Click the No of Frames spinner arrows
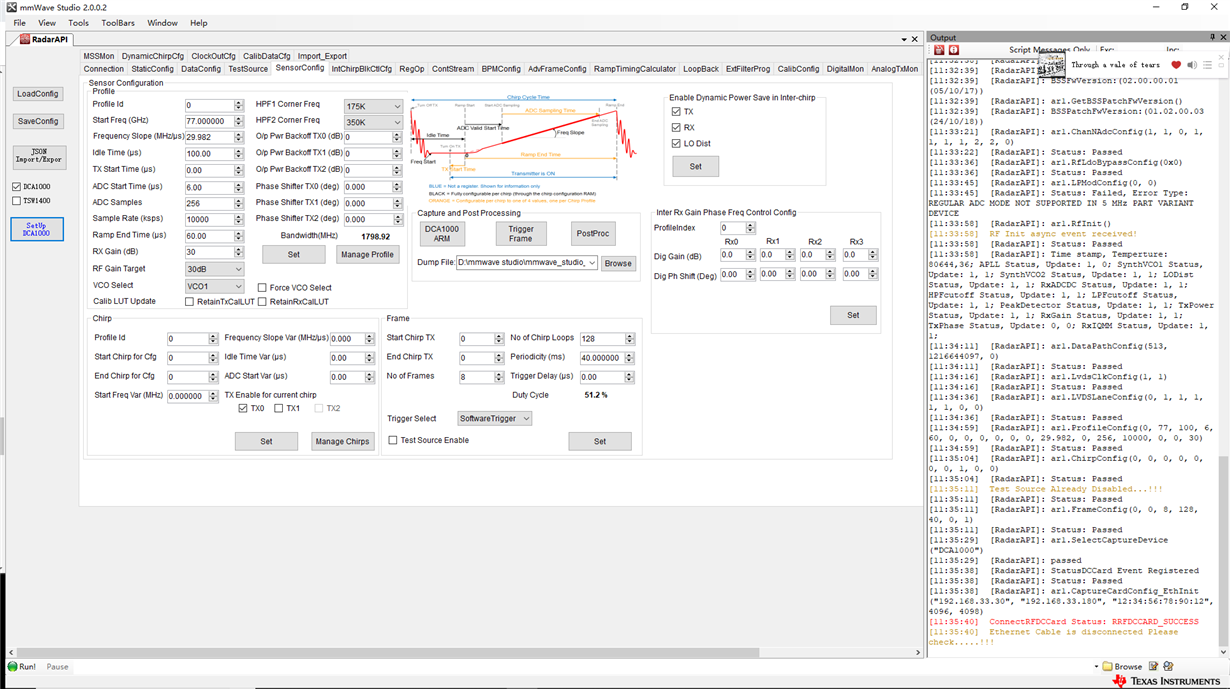This screenshot has height=689, width=1230. tap(499, 377)
